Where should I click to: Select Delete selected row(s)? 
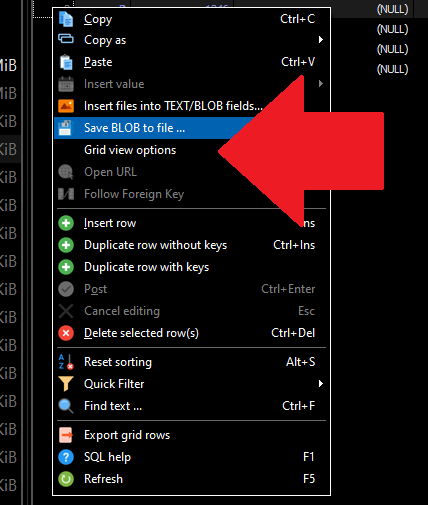pos(192,333)
